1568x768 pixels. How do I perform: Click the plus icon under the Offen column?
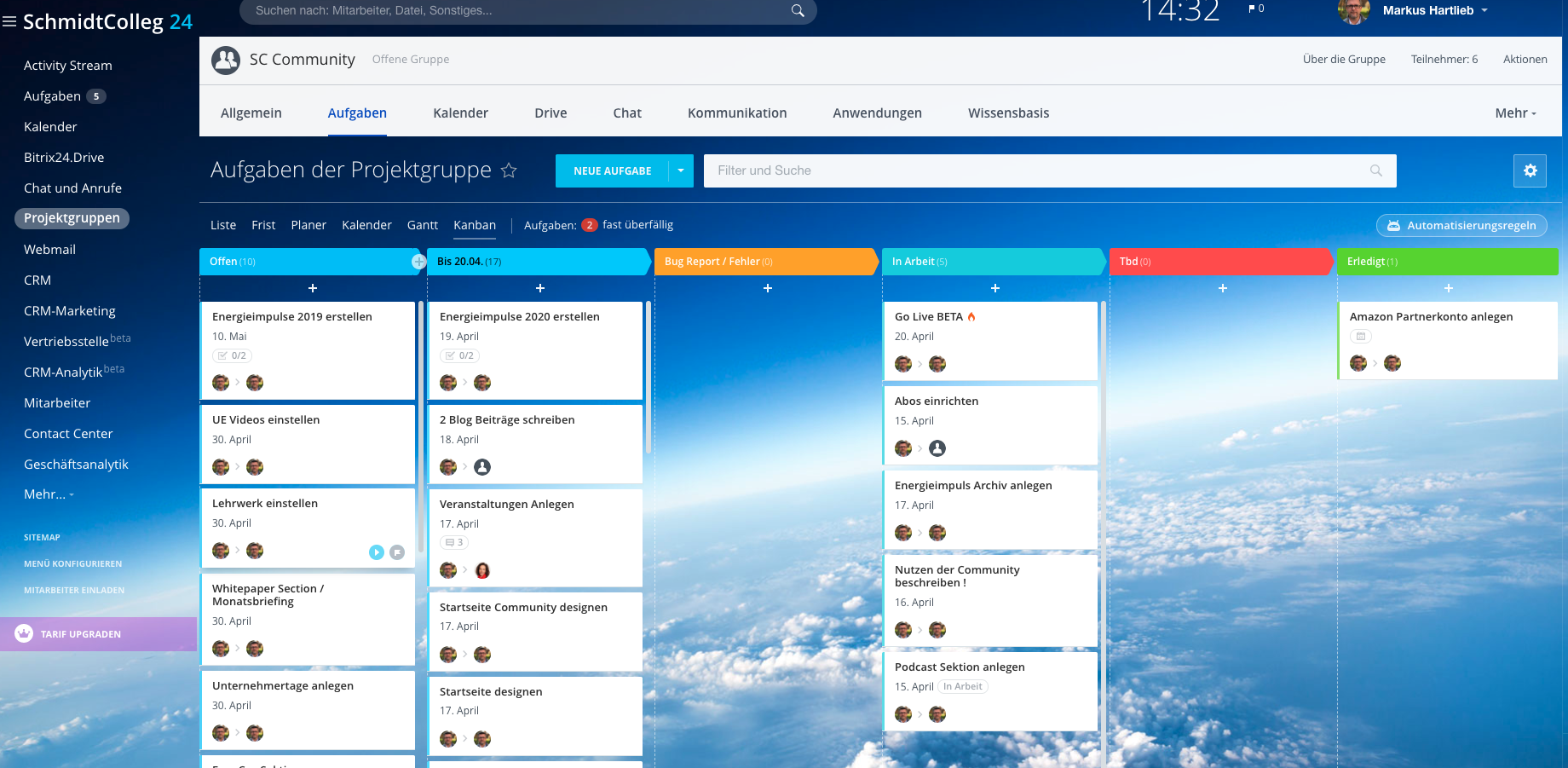pos(313,289)
